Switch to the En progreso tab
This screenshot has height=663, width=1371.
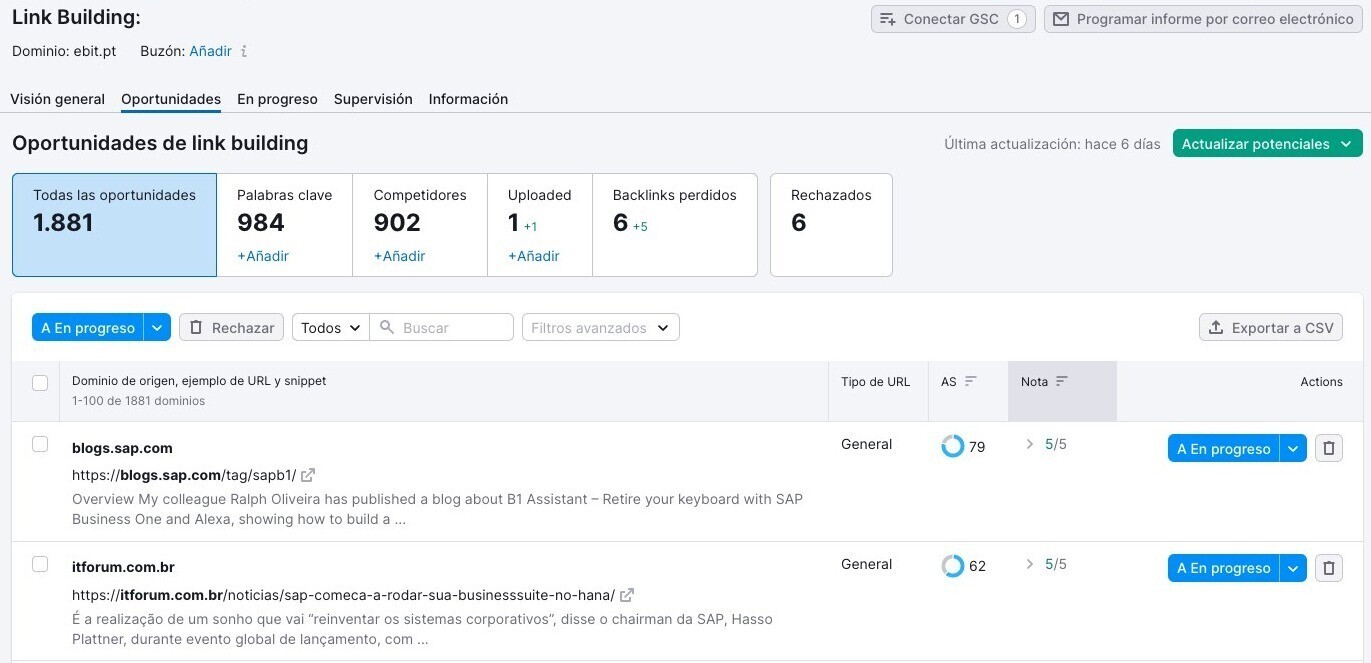(x=277, y=98)
